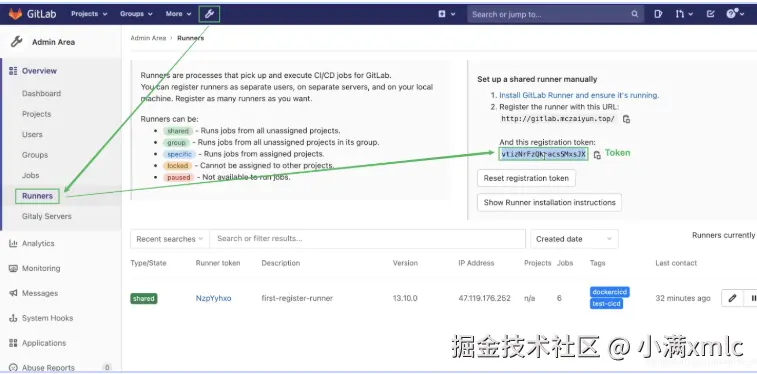Open Groups in the admin sidebar
757x374 pixels.
[35, 155]
